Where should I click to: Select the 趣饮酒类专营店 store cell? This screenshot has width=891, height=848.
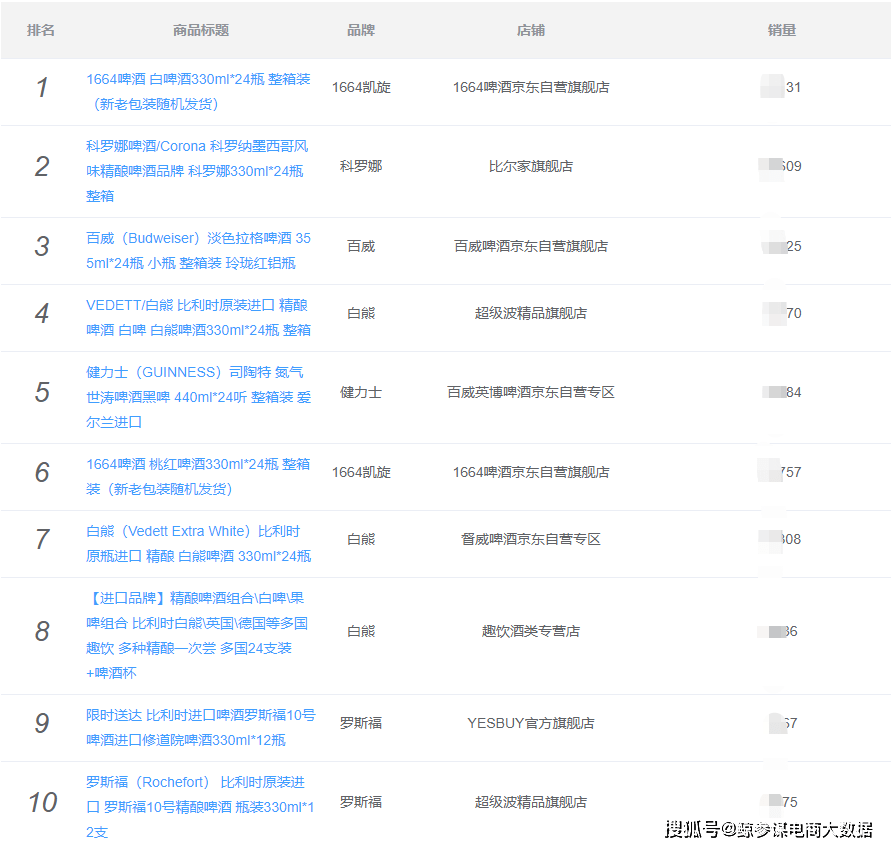pos(531,631)
